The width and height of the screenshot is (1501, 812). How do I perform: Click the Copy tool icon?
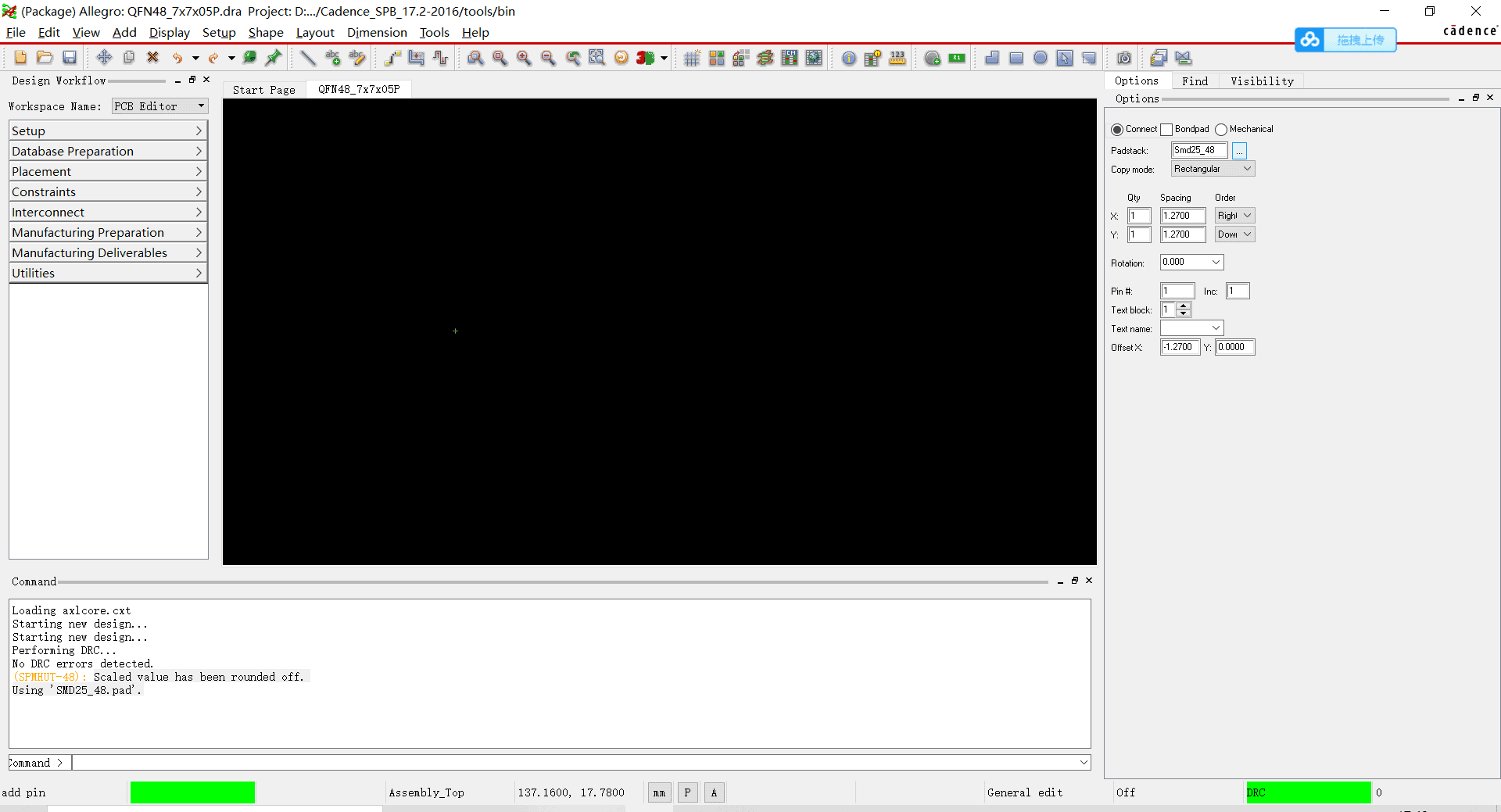click(x=129, y=58)
